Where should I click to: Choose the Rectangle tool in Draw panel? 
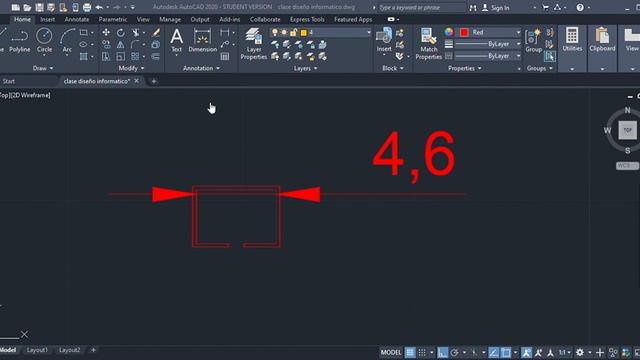click(83, 32)
